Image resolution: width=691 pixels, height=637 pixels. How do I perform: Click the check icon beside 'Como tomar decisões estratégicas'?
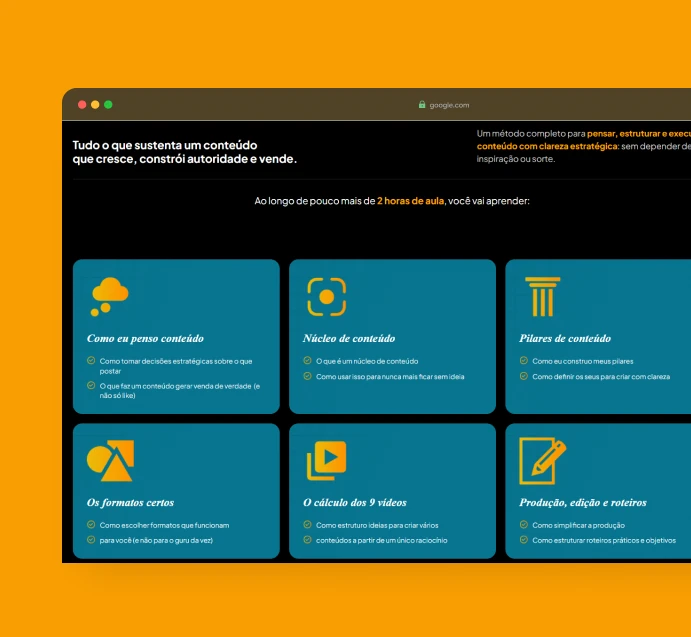[91, 361]
